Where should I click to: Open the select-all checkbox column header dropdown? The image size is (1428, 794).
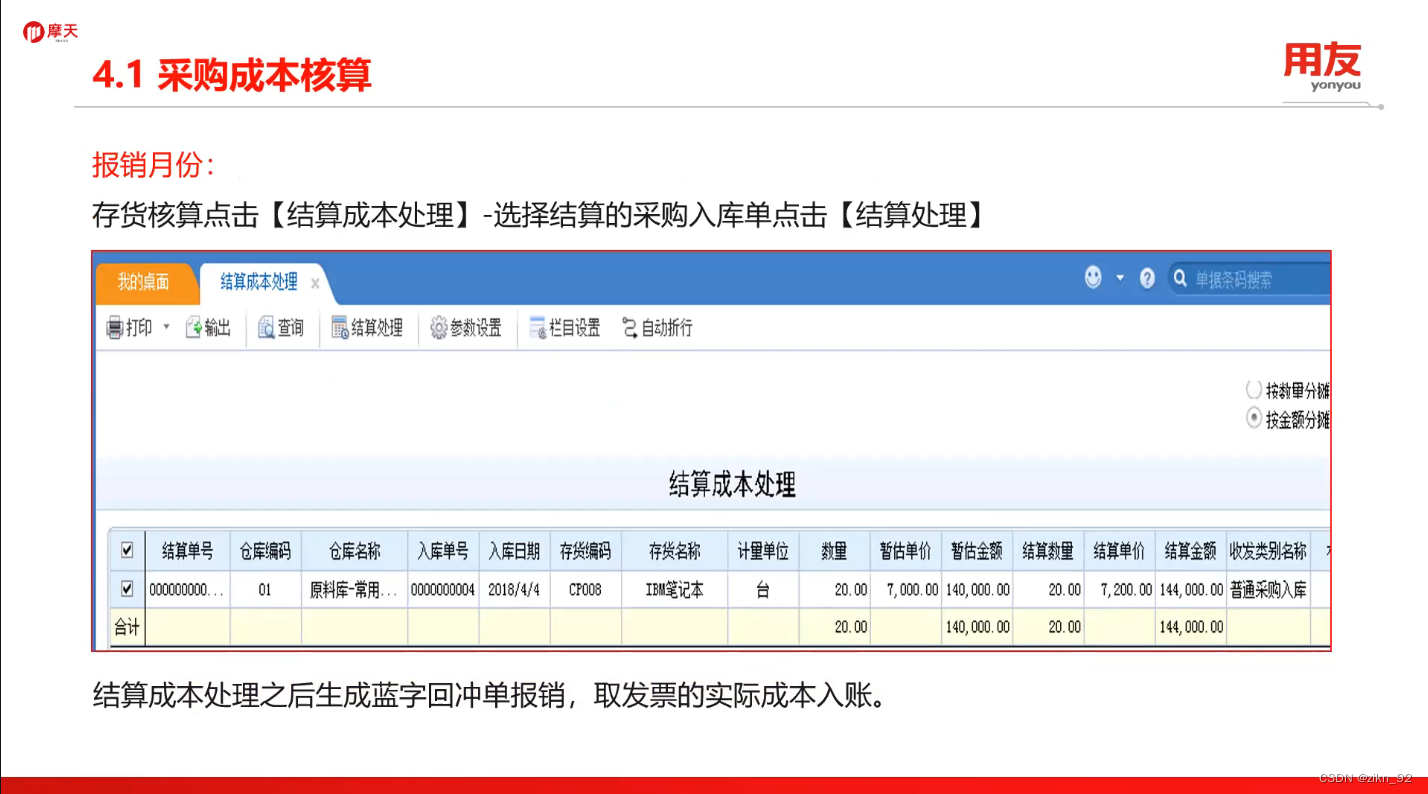click(127, 551)
